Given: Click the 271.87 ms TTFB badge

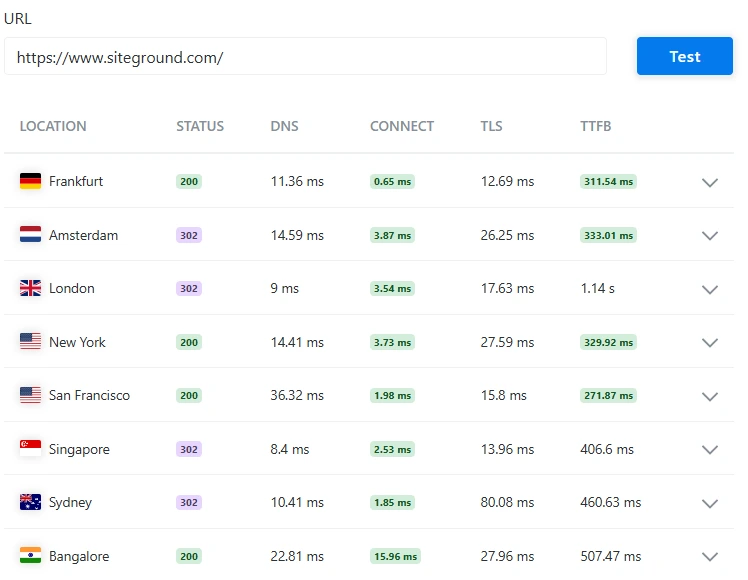Looking at the screenshot, I should (608, 395).
